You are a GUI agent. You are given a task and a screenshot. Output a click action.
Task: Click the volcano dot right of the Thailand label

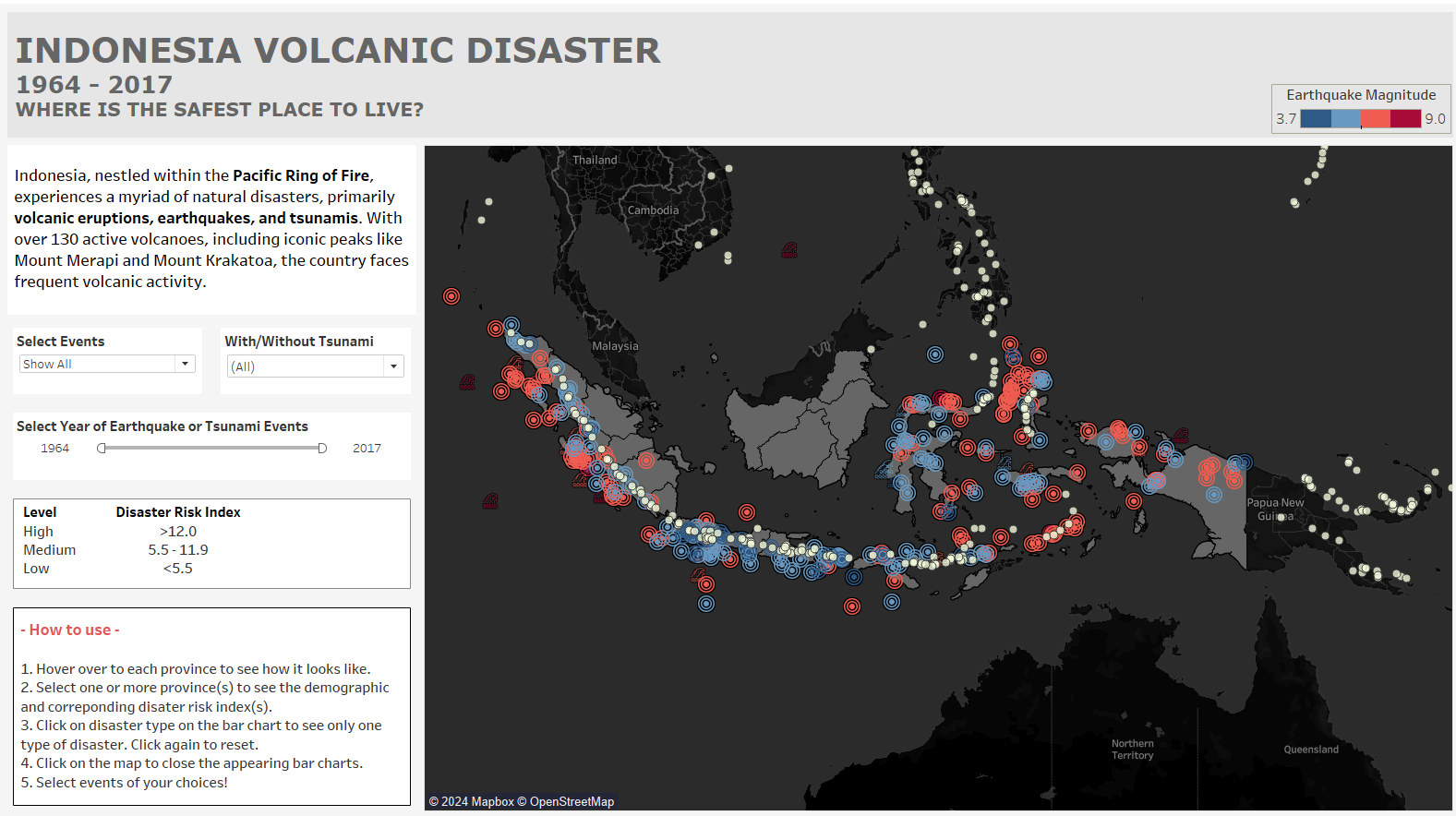(728, 169)
